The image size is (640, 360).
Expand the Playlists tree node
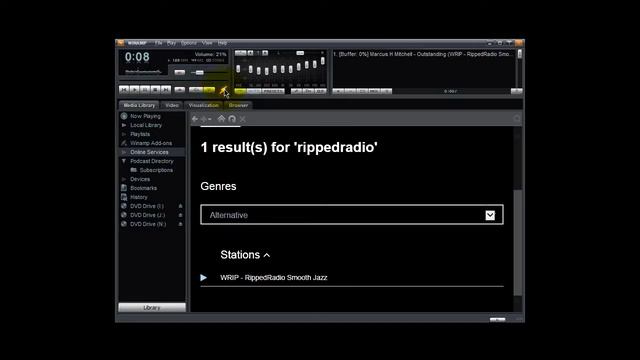pos(124,134)
